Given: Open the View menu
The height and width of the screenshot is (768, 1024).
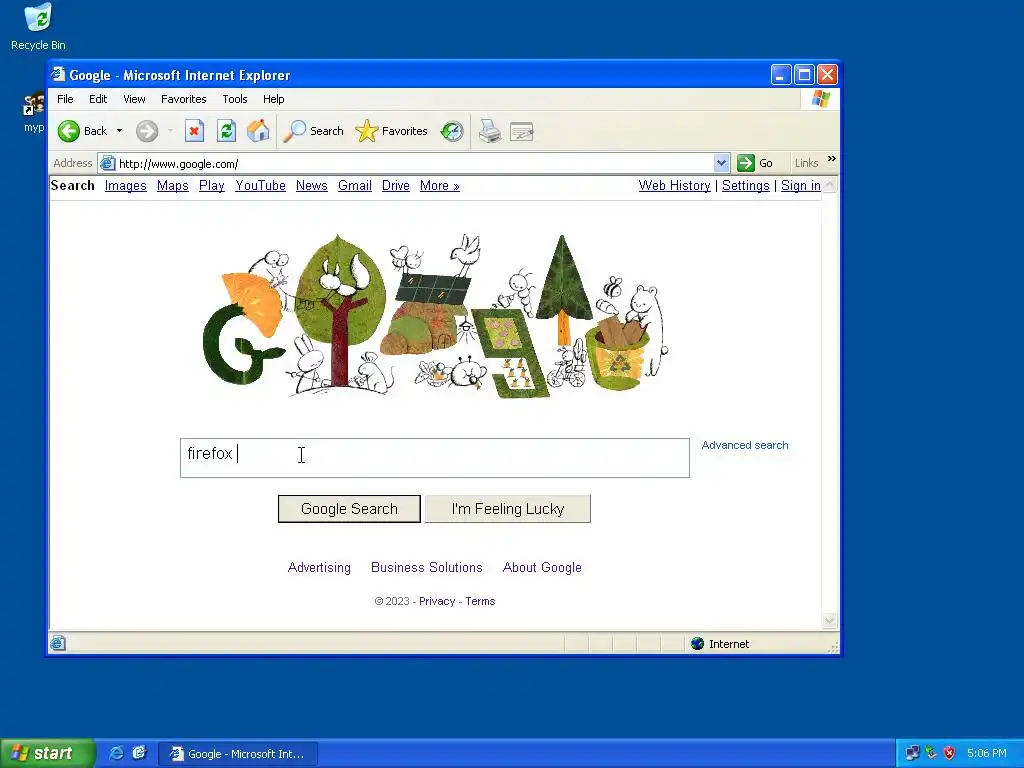Looking at the screenshot, I should point(134,99).
